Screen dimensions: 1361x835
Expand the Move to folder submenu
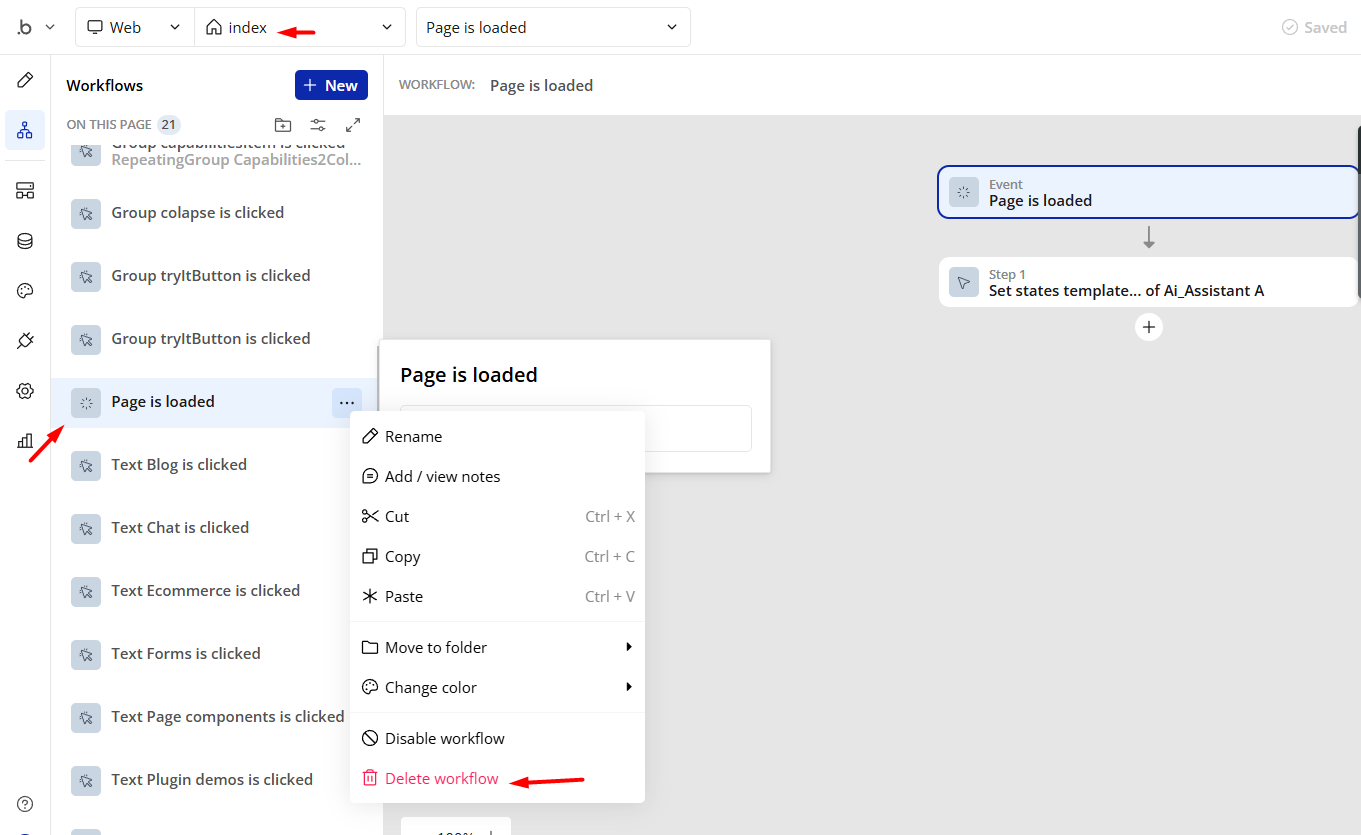[496, 648]
